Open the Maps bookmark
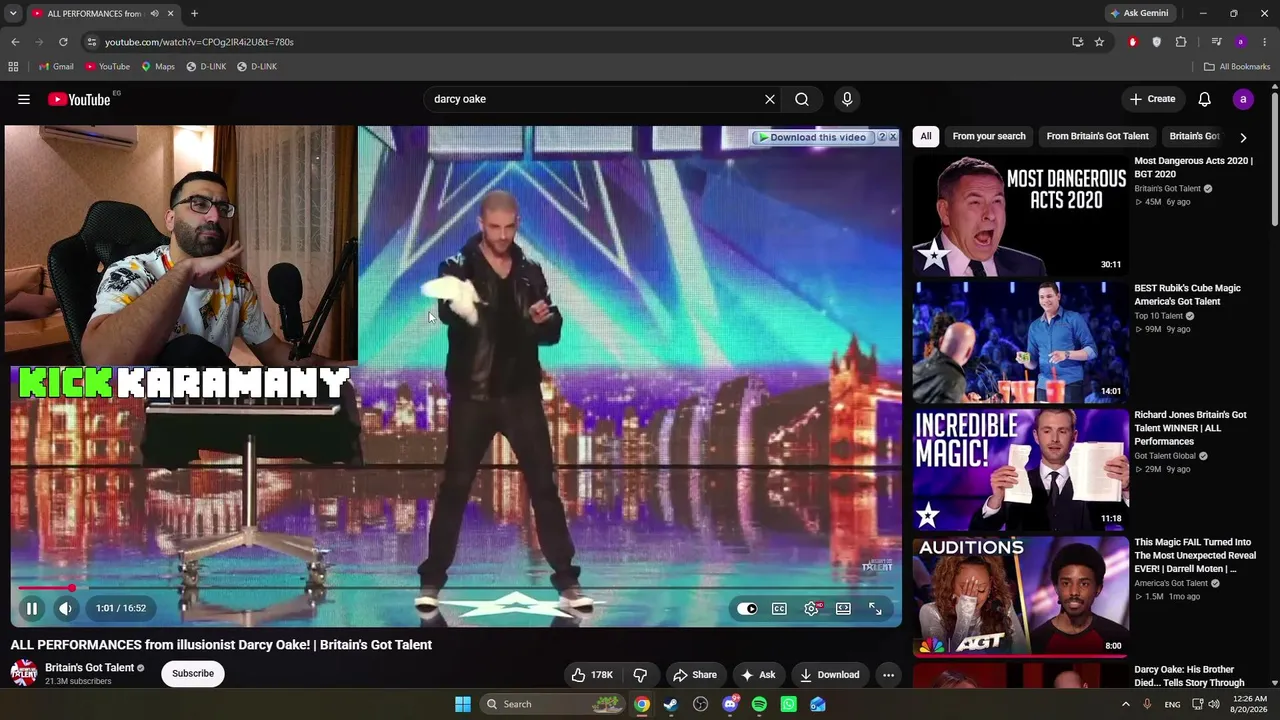 [x=157, y=67]
